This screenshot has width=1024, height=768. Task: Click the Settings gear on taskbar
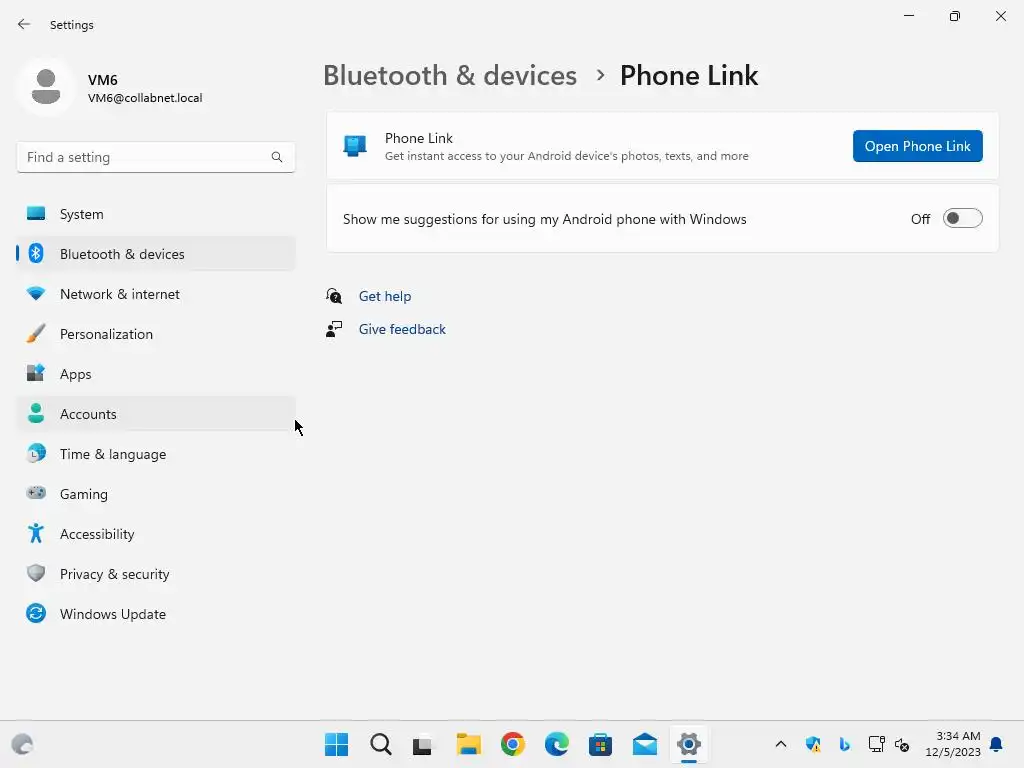click(x=688, y=744)
